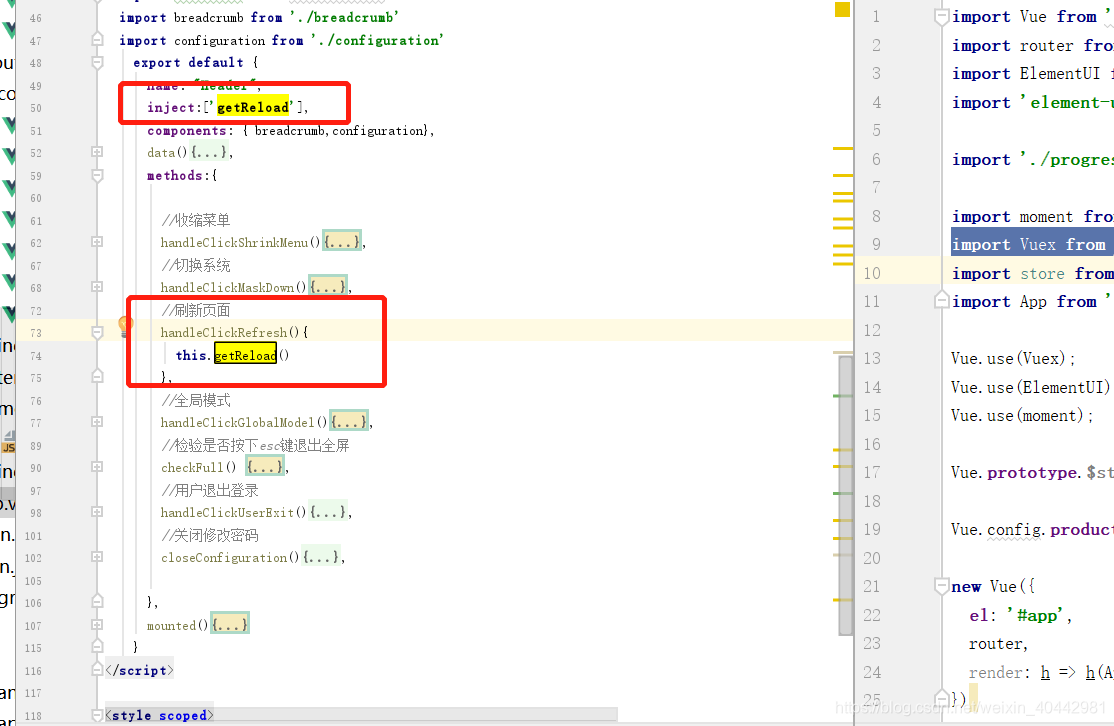Click the fold-end marker at line 75

[97, 376]
